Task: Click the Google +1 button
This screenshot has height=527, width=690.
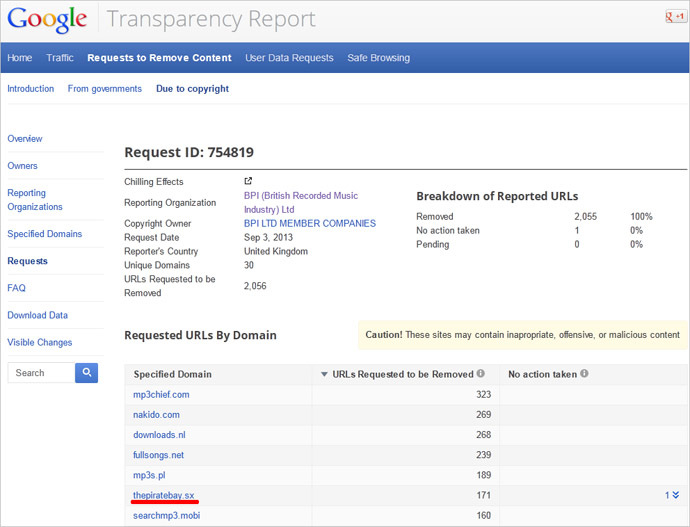Action: 676,17
